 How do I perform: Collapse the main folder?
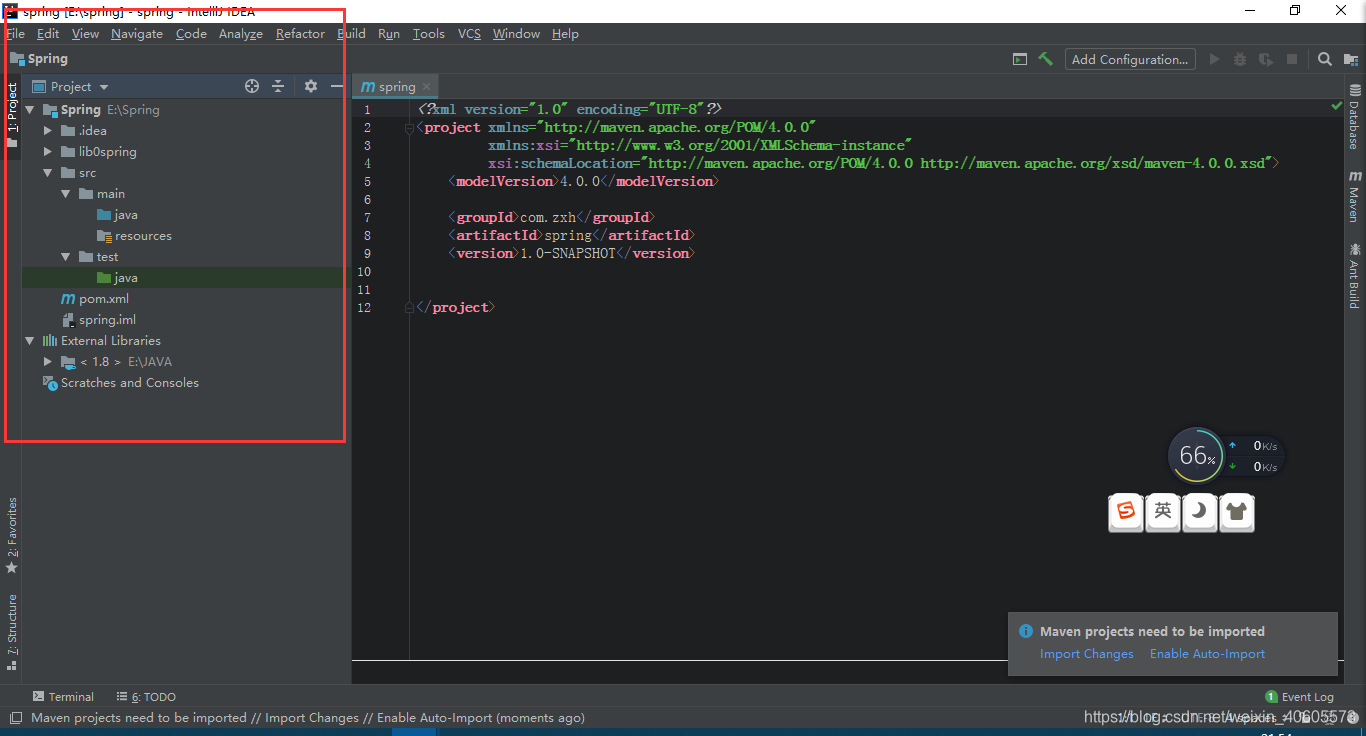coord(66,194)
